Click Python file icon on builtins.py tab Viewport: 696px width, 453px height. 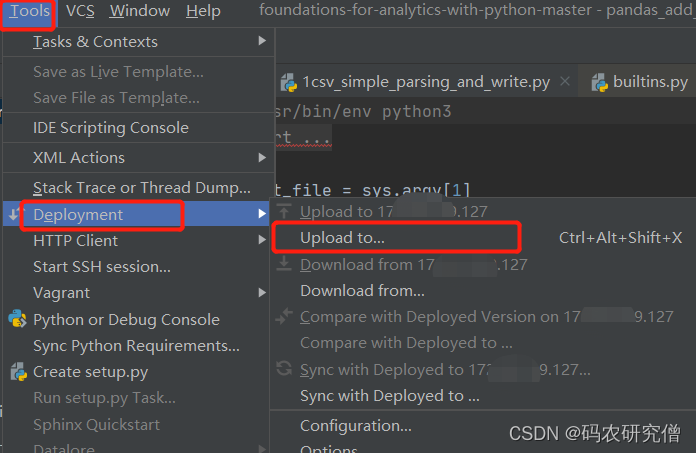coord(600,83)
